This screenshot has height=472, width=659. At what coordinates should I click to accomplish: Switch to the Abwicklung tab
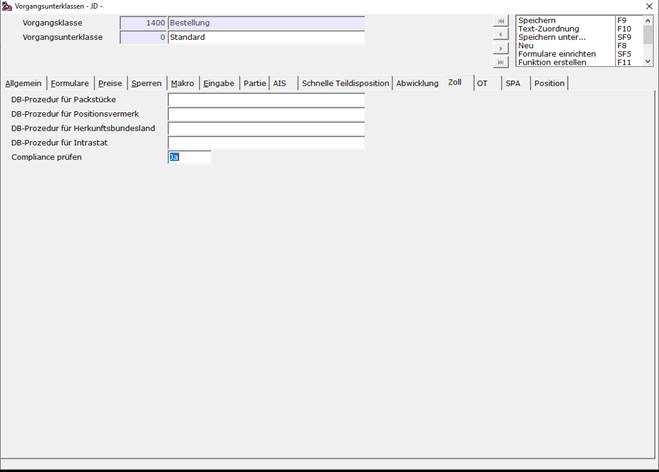417,83
